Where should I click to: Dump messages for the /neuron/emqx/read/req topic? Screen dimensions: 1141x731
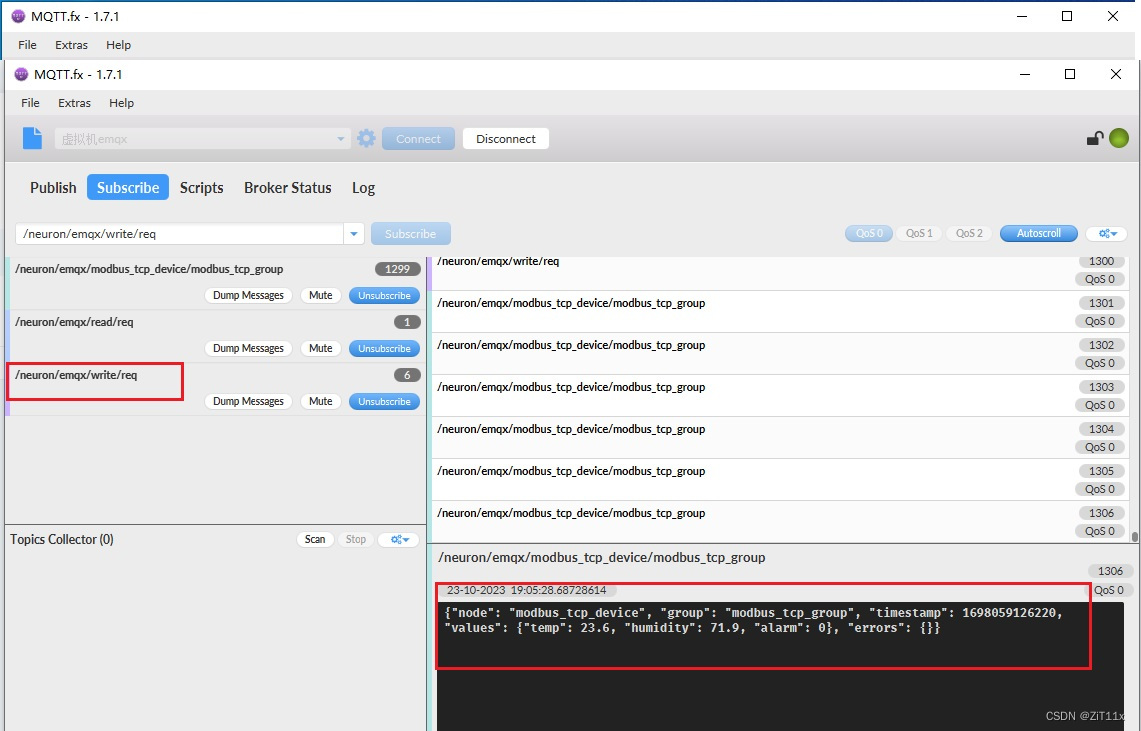tap(248, 348)
